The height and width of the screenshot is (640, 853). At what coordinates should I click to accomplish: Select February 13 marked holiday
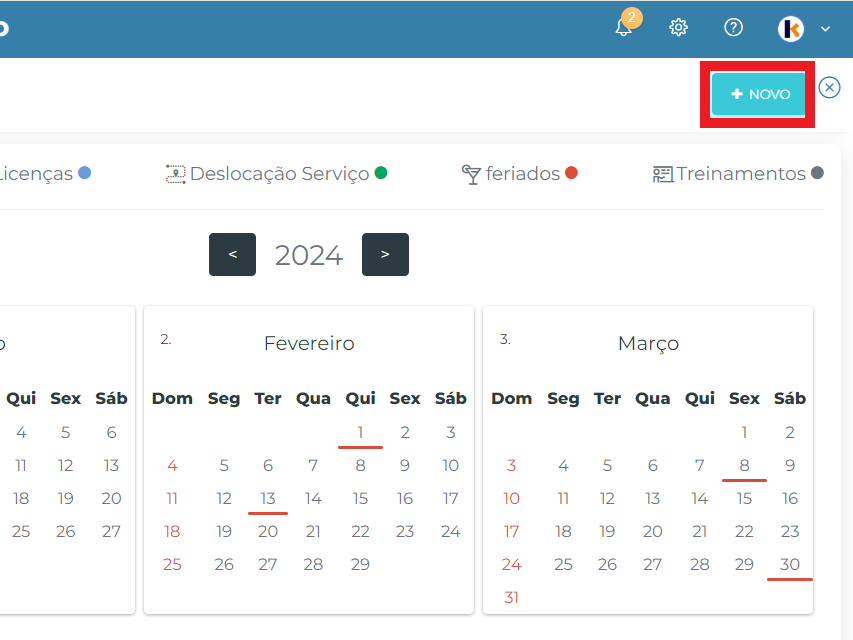(268, 499)
